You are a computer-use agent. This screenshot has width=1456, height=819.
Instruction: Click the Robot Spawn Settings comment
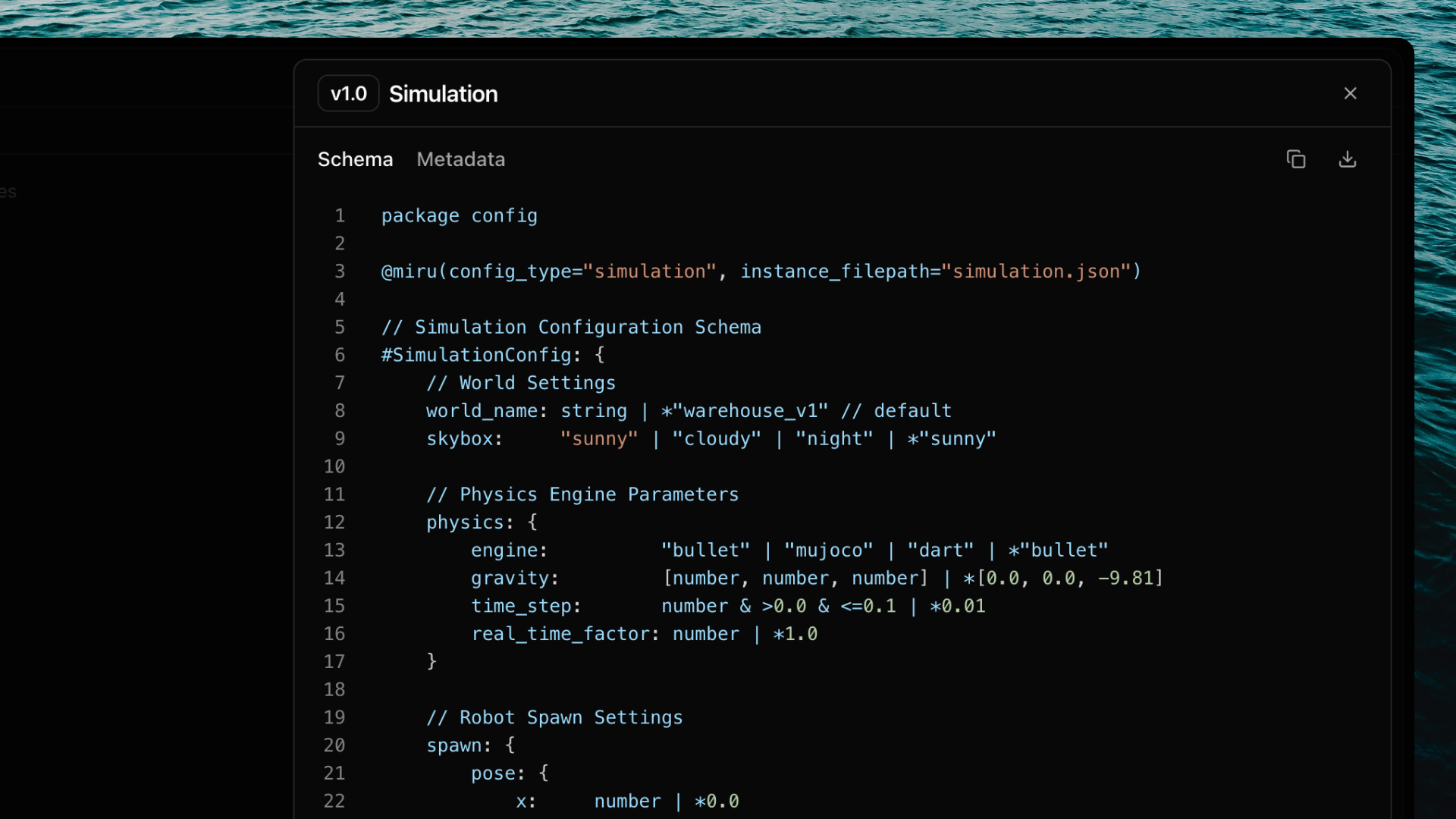pos(554,717)
